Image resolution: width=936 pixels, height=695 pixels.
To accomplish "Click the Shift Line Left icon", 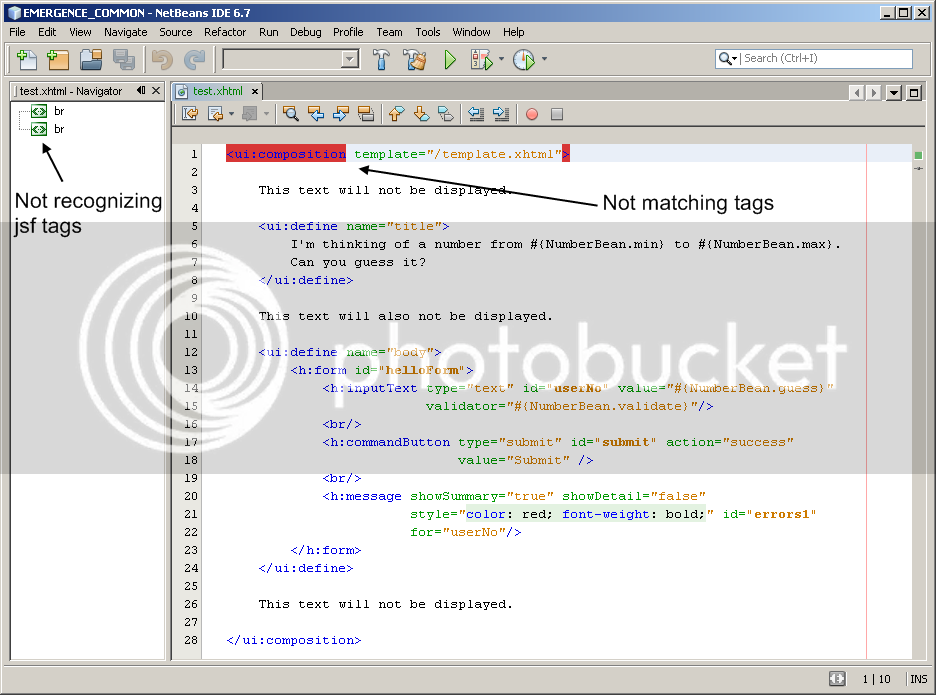I will pos(476,113).
